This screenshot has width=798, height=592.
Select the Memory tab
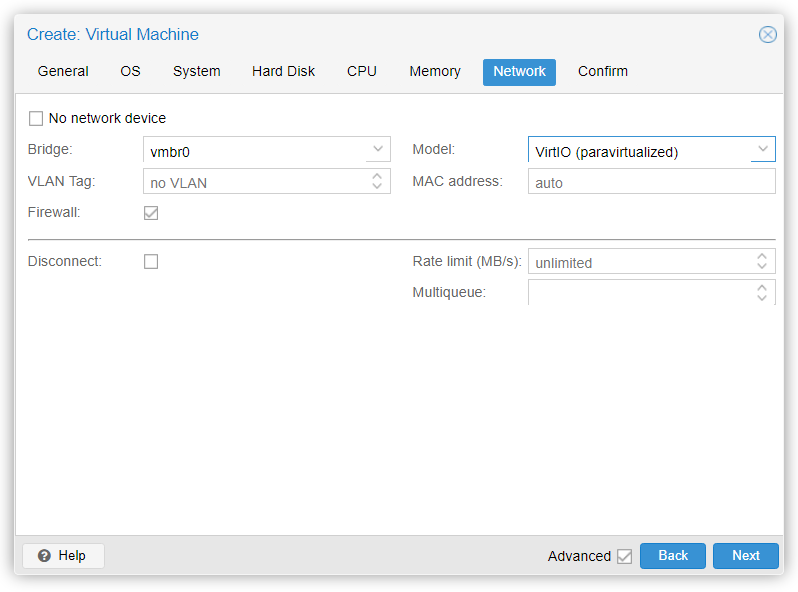coord(434,72)
